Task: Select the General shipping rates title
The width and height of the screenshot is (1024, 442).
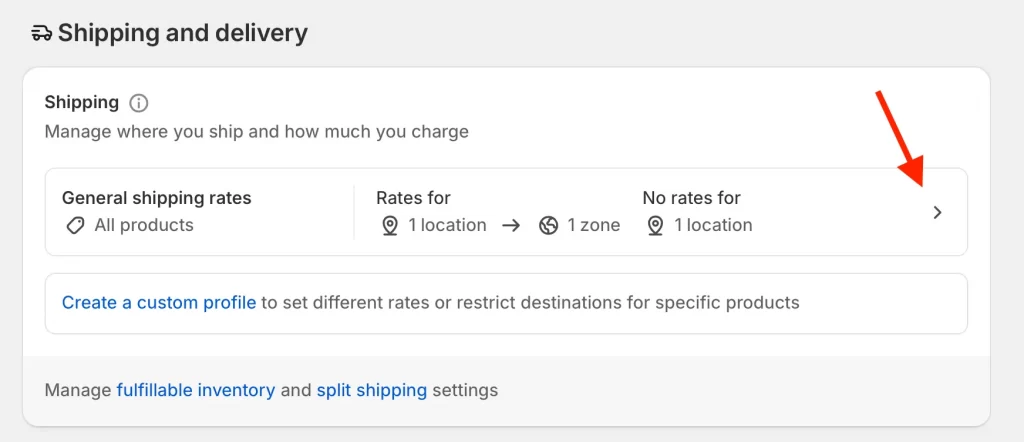Action: 157,198
